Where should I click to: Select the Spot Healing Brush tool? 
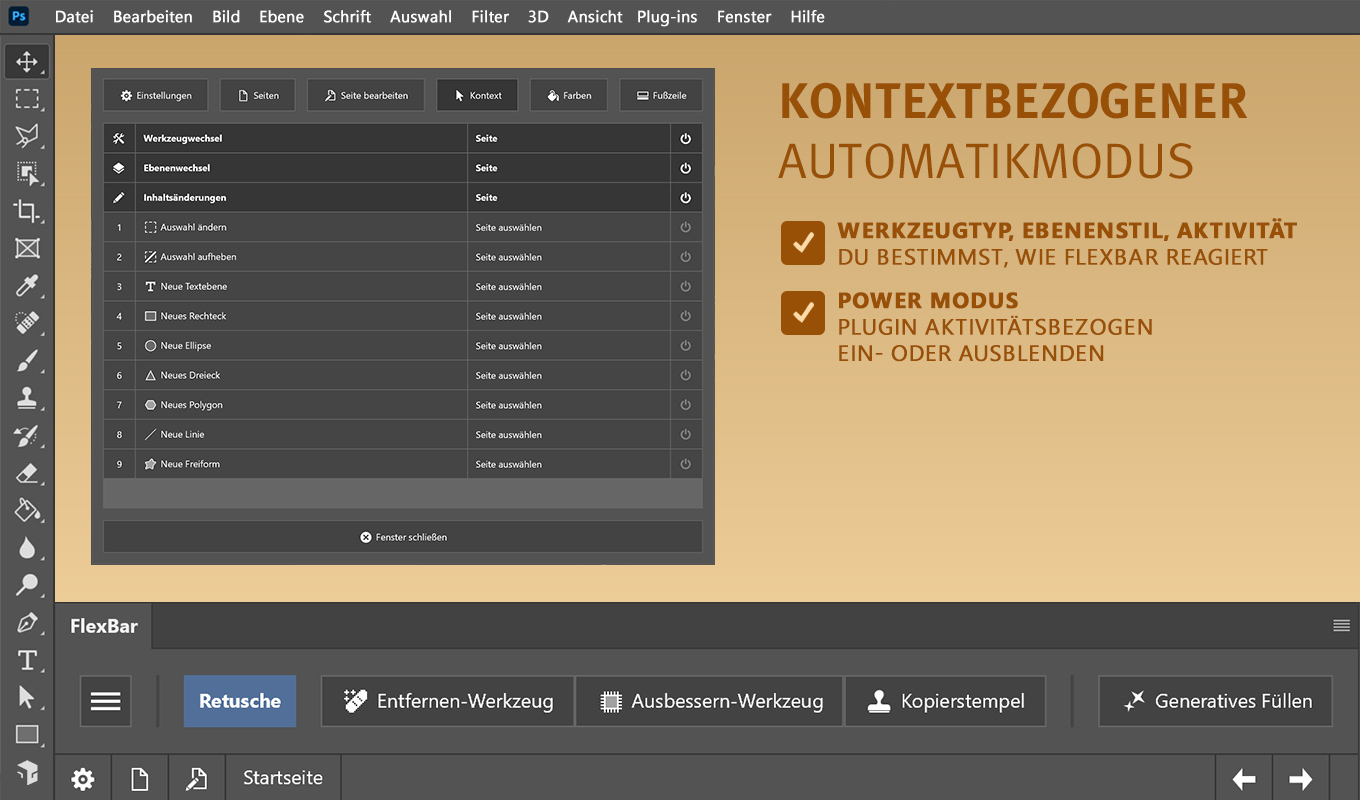pos(27,323)
